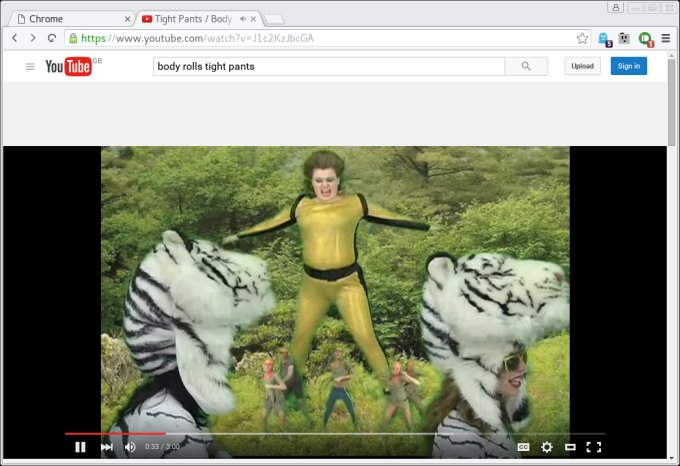Mute audio on the Tight Pants tab
This screenshot has height=466, width=680.
pyautogui.click(x=243, y=19)
